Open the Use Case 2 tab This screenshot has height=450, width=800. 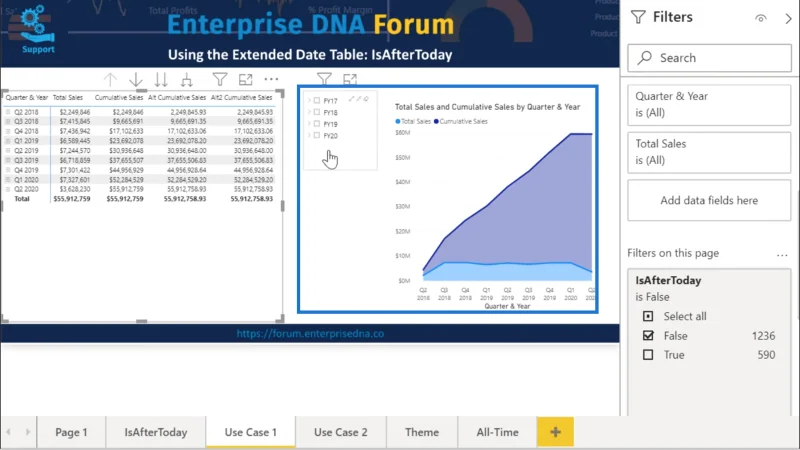click(340, 432)
